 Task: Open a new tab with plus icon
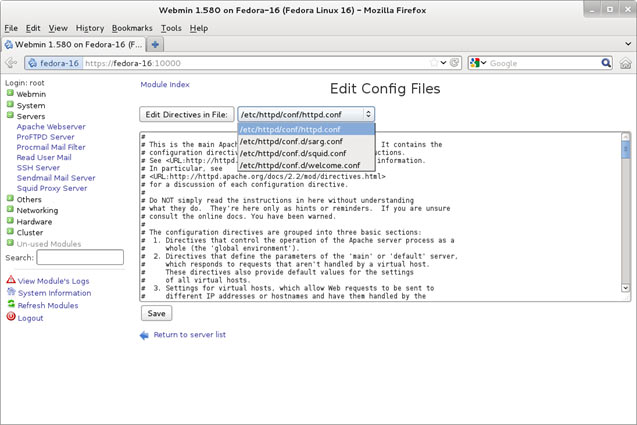pos(155,44)
